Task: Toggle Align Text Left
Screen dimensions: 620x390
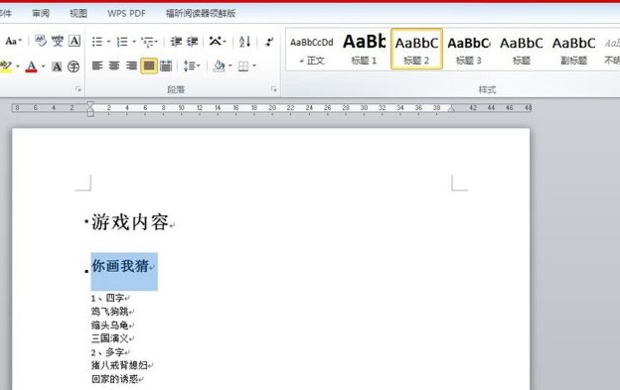Action: tap(97, 66)
